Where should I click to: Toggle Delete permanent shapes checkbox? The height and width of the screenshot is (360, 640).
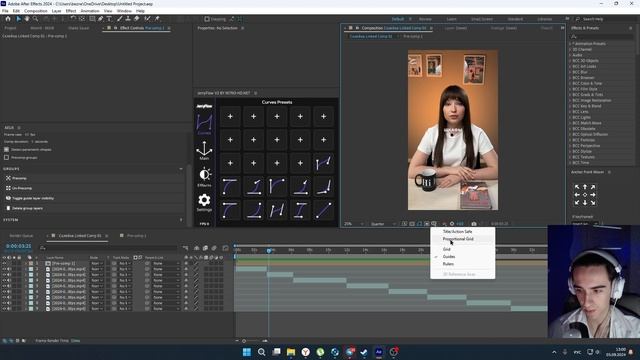click(x=7, y=149)
